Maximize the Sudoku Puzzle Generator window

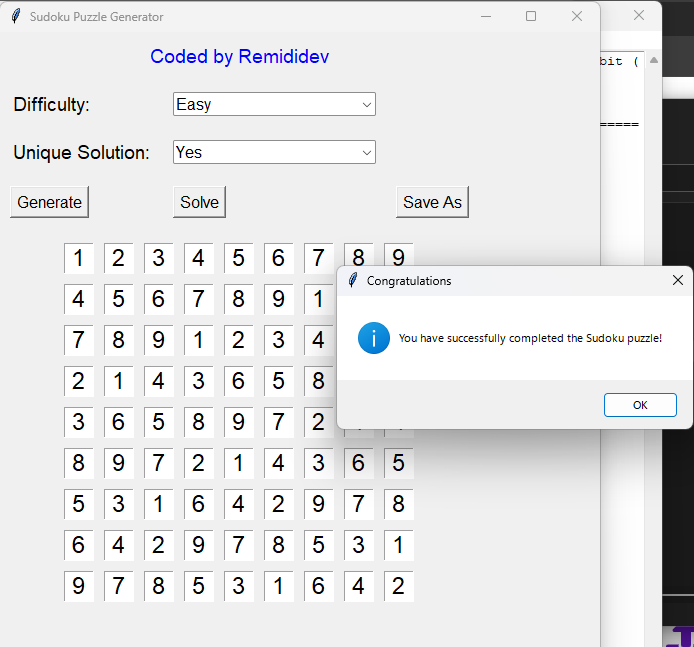click(531, 16)
